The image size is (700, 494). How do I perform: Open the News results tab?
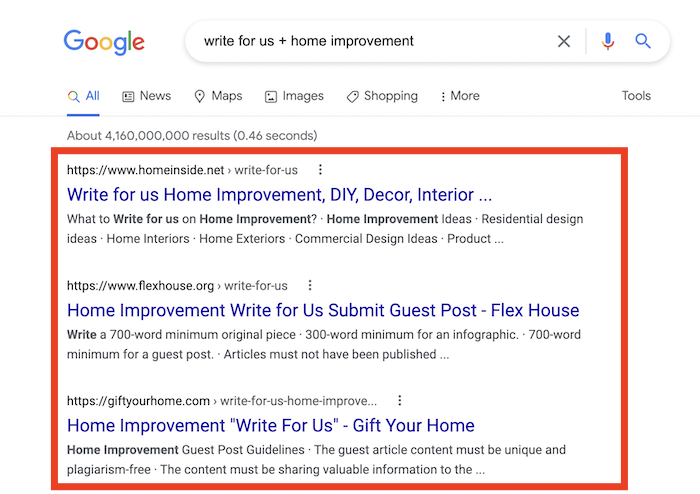[x=146, y=96]
